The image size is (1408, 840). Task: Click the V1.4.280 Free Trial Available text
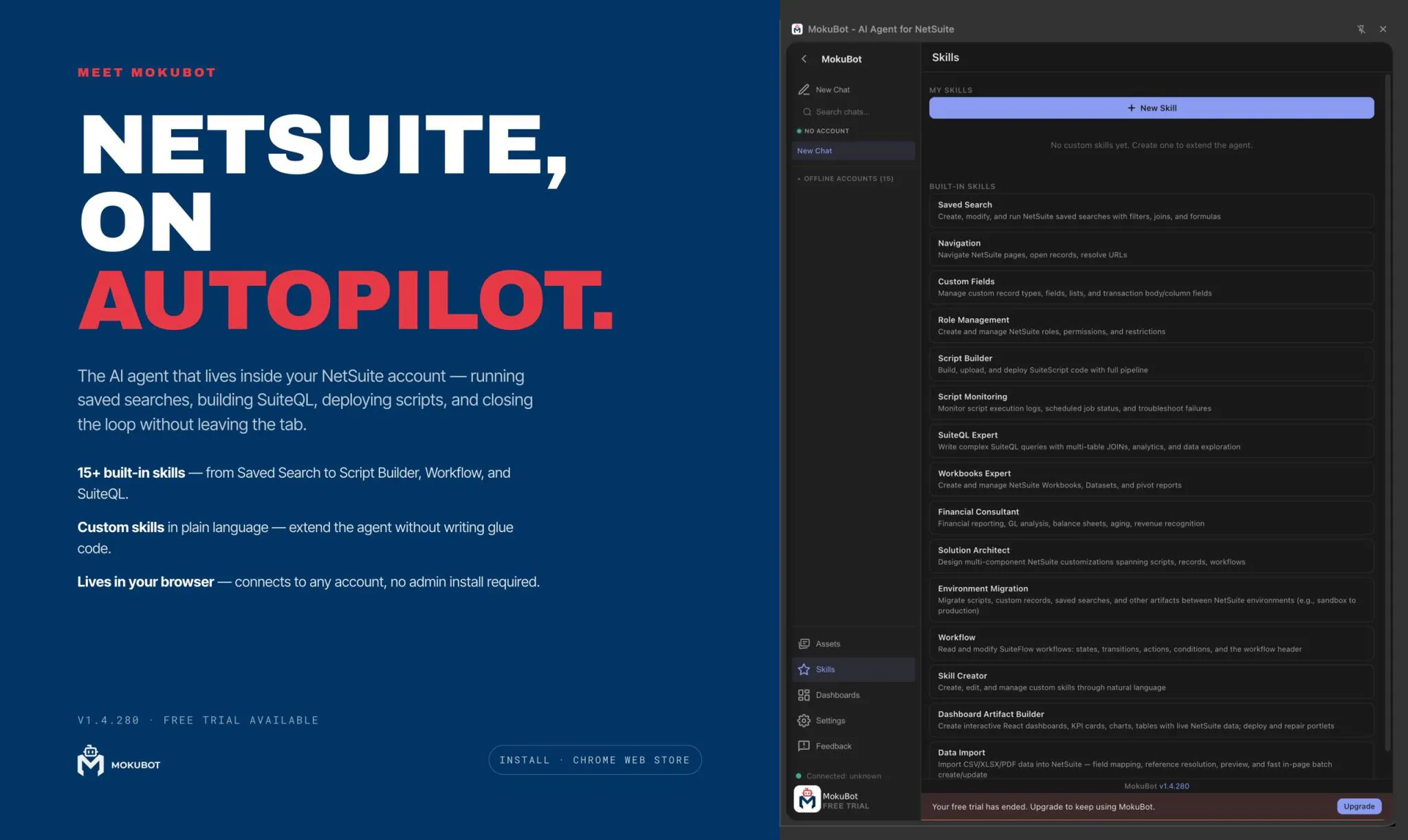198,720
